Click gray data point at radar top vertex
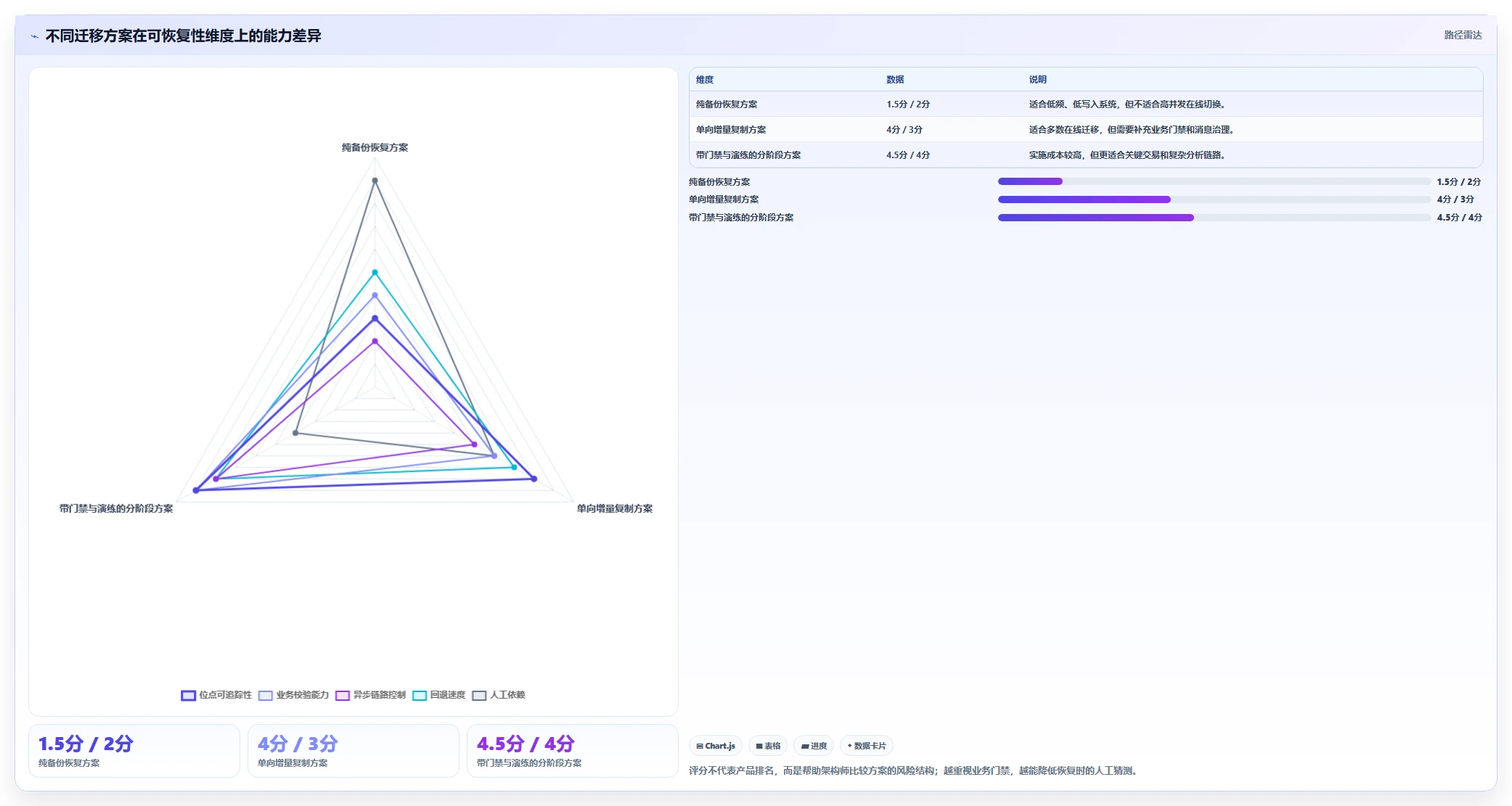Viewport: 1512px width, 806px height. [x=375, y=181]
